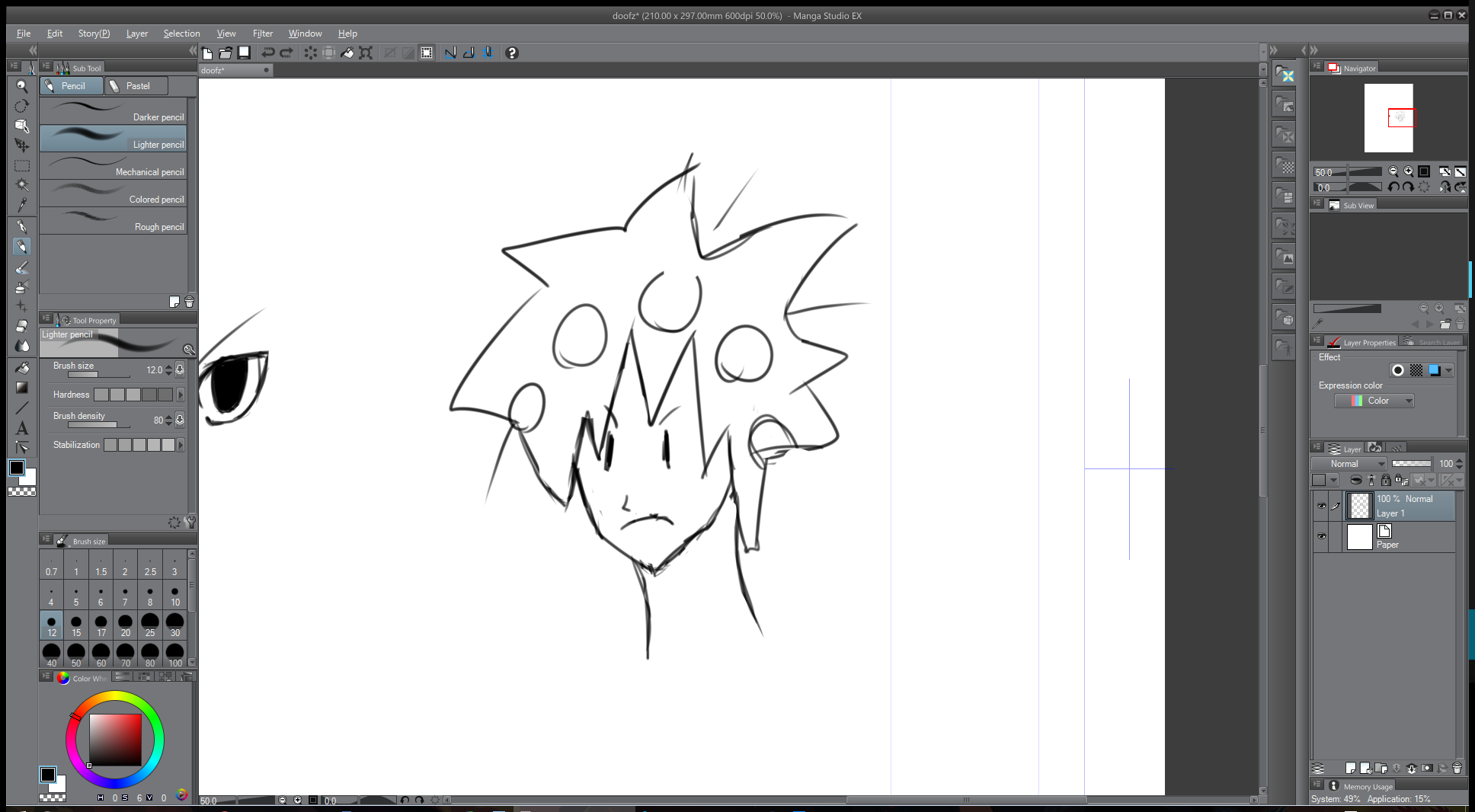Viewport: 1475px width, 812px height.
Task: Open the Edit menu
Action: (55, 34)
